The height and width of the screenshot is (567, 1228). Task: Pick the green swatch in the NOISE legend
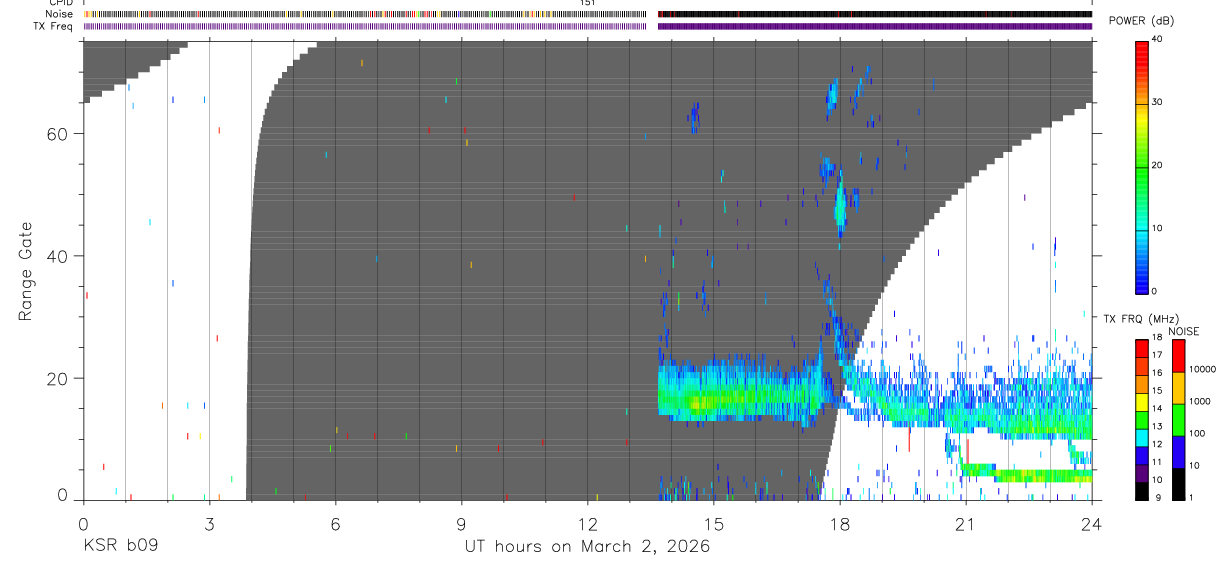coord(1178,419)
